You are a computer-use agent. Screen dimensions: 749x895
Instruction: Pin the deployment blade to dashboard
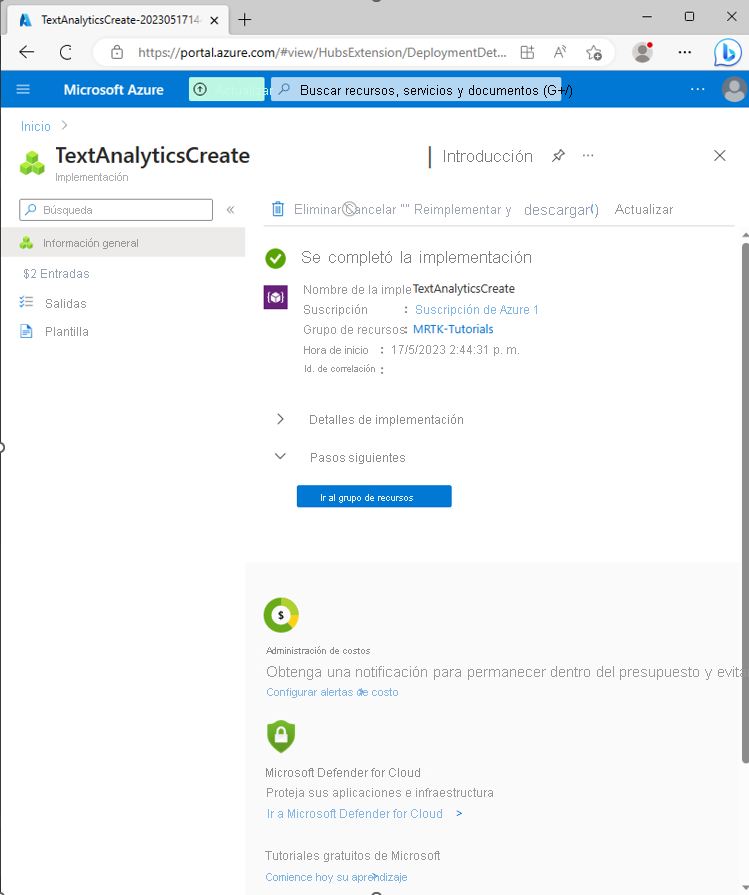558,156
